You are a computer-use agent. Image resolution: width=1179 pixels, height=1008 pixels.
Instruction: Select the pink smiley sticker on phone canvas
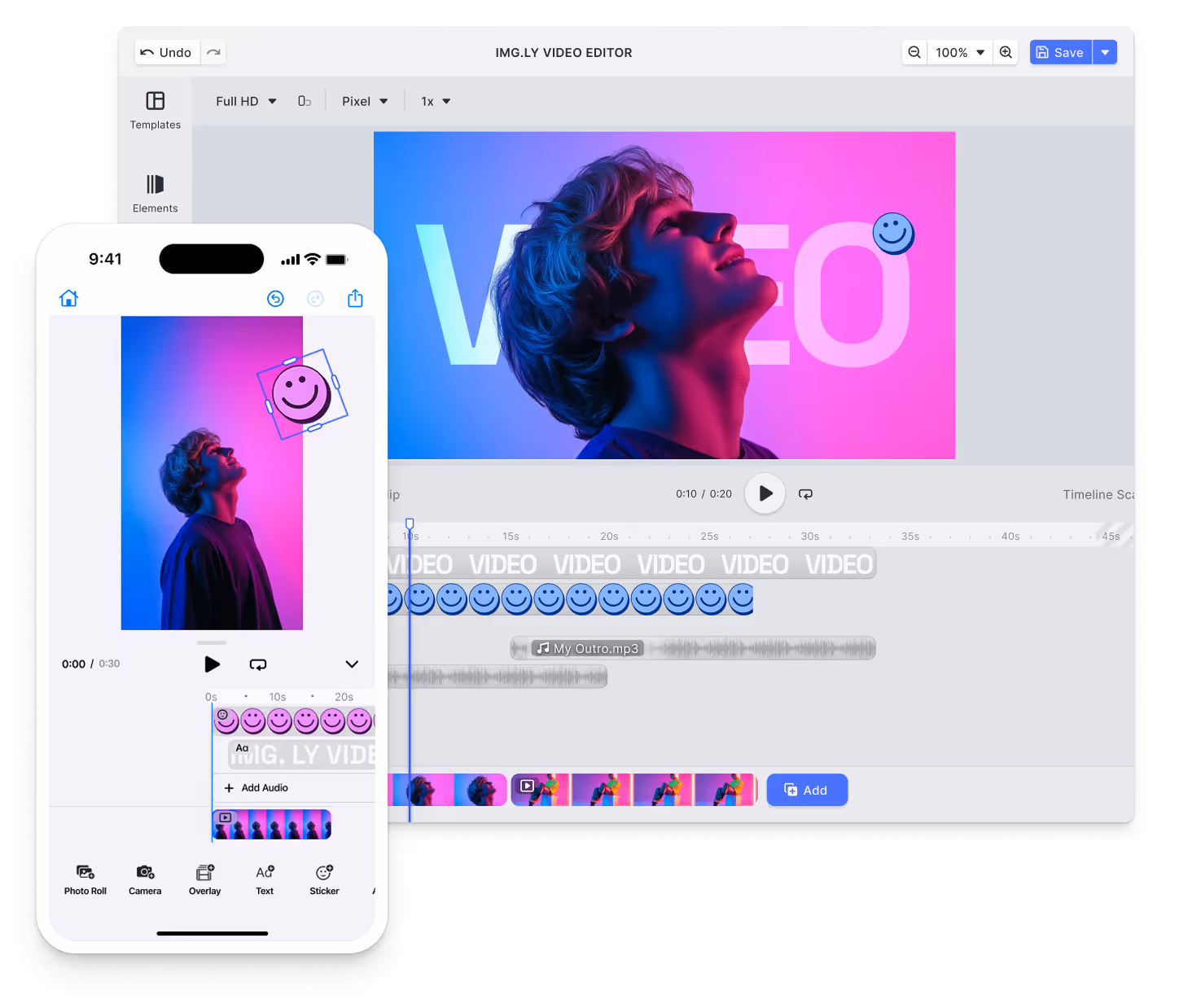(x=301, y=394)
